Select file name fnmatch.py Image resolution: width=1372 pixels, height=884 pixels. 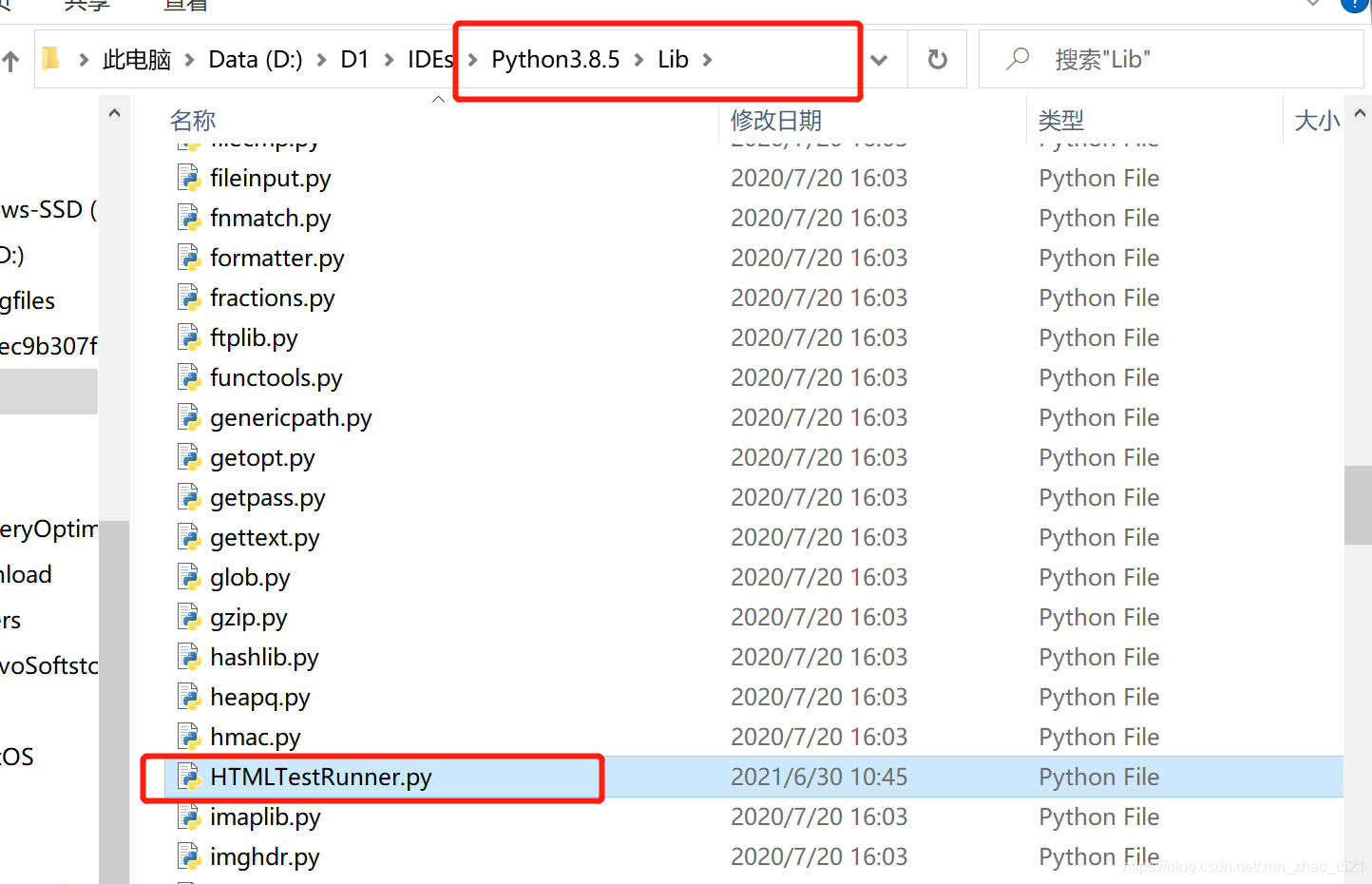pos(271,219)
